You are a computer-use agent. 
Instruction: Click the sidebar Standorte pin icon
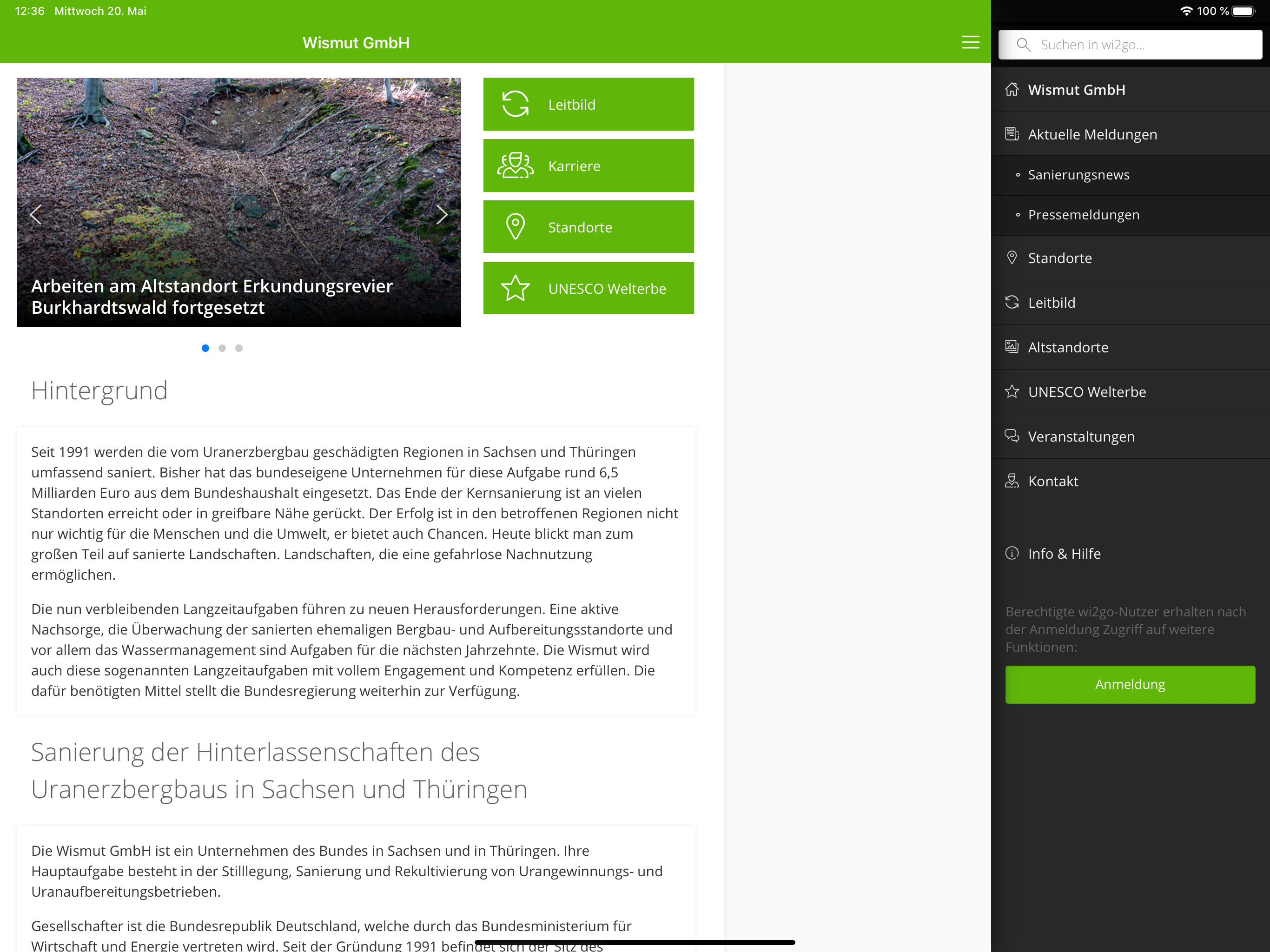coord(1012,258)
